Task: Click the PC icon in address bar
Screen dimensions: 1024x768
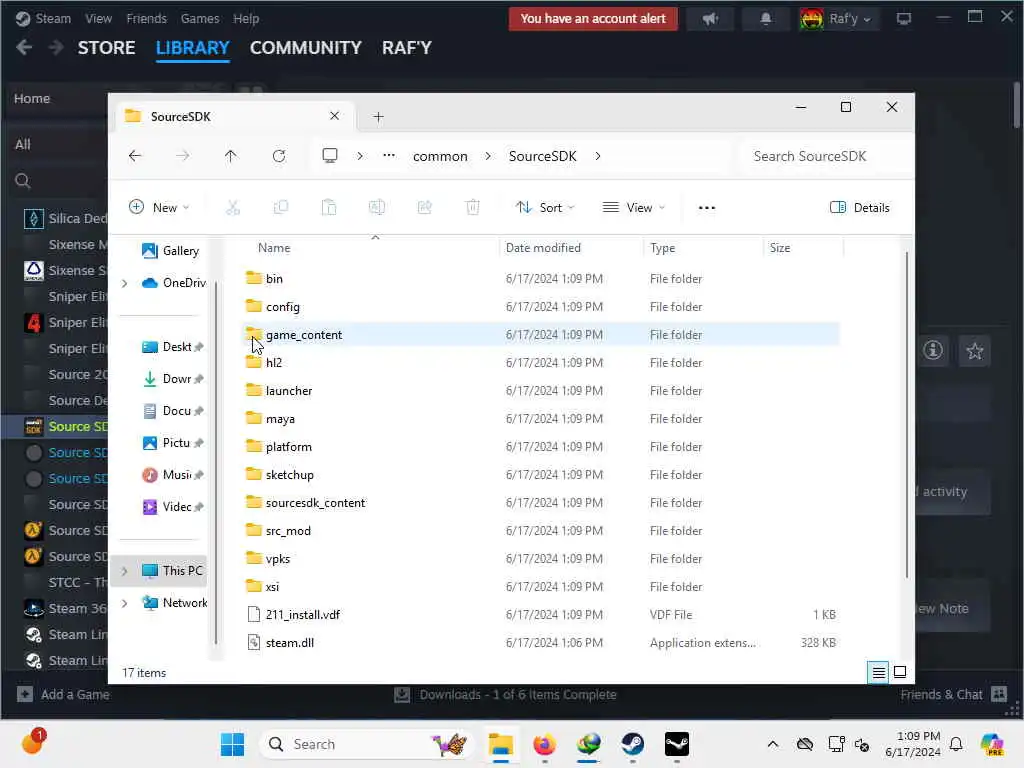Action: [330, 155]
